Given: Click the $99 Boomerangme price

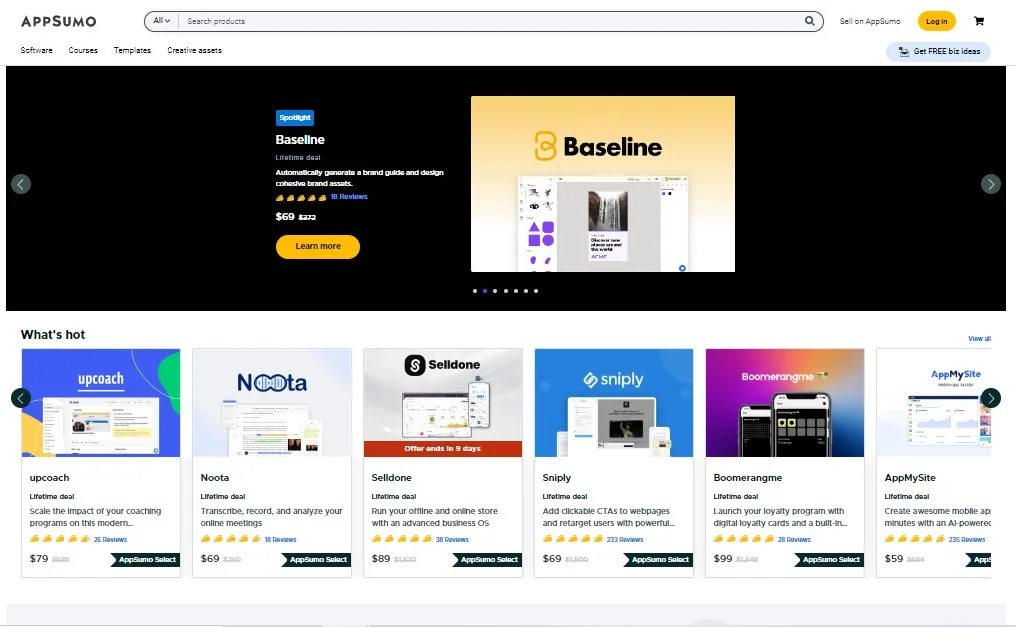Looking at the screenshot, I should pos(723,558).
